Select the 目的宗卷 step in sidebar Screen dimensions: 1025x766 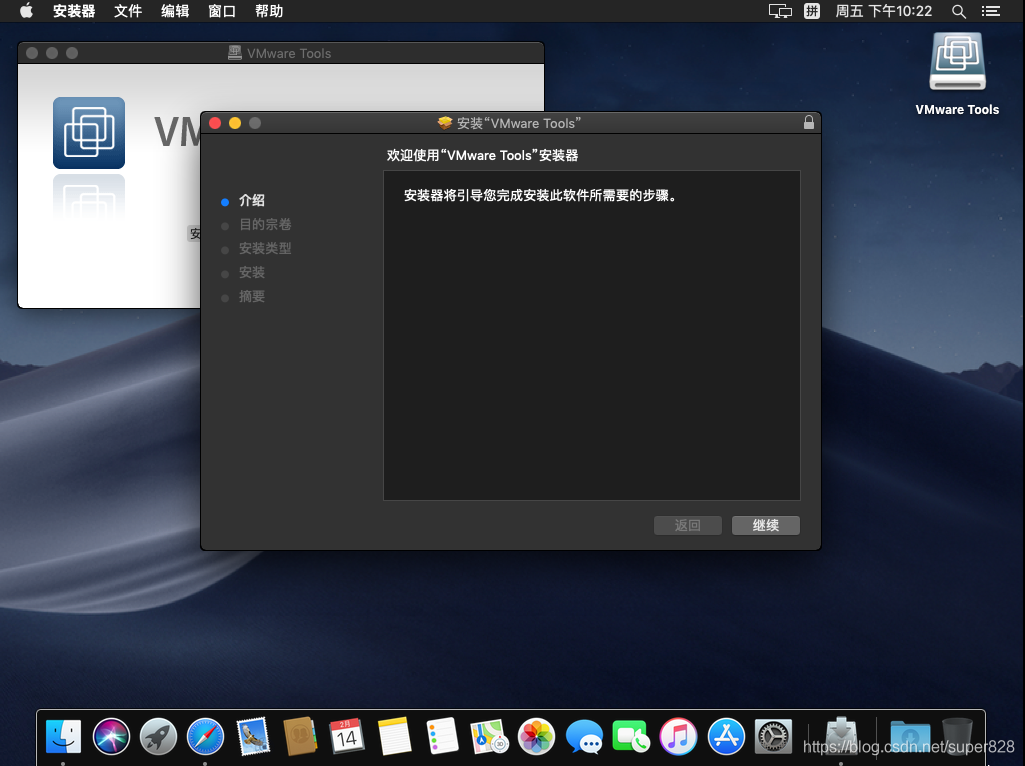265,225
